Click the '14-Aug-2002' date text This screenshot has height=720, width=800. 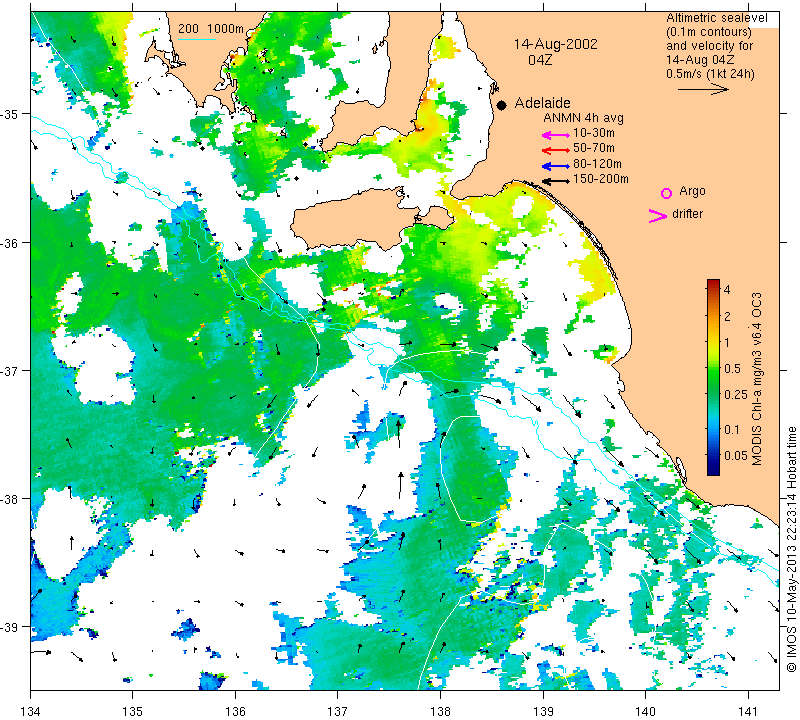[555, 44]
